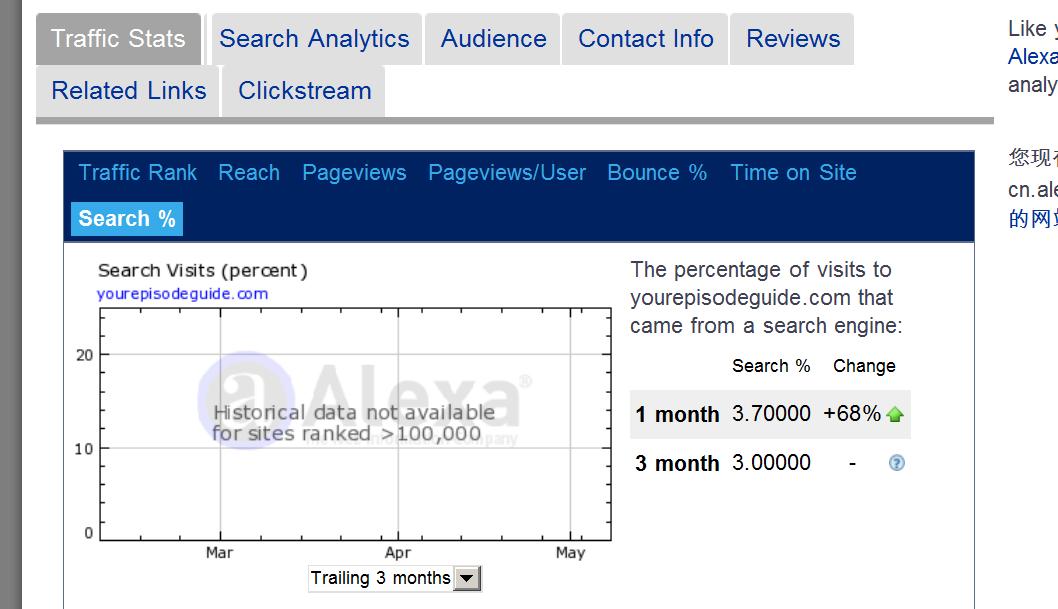Click the green up arrow icon

click(895, 414)
